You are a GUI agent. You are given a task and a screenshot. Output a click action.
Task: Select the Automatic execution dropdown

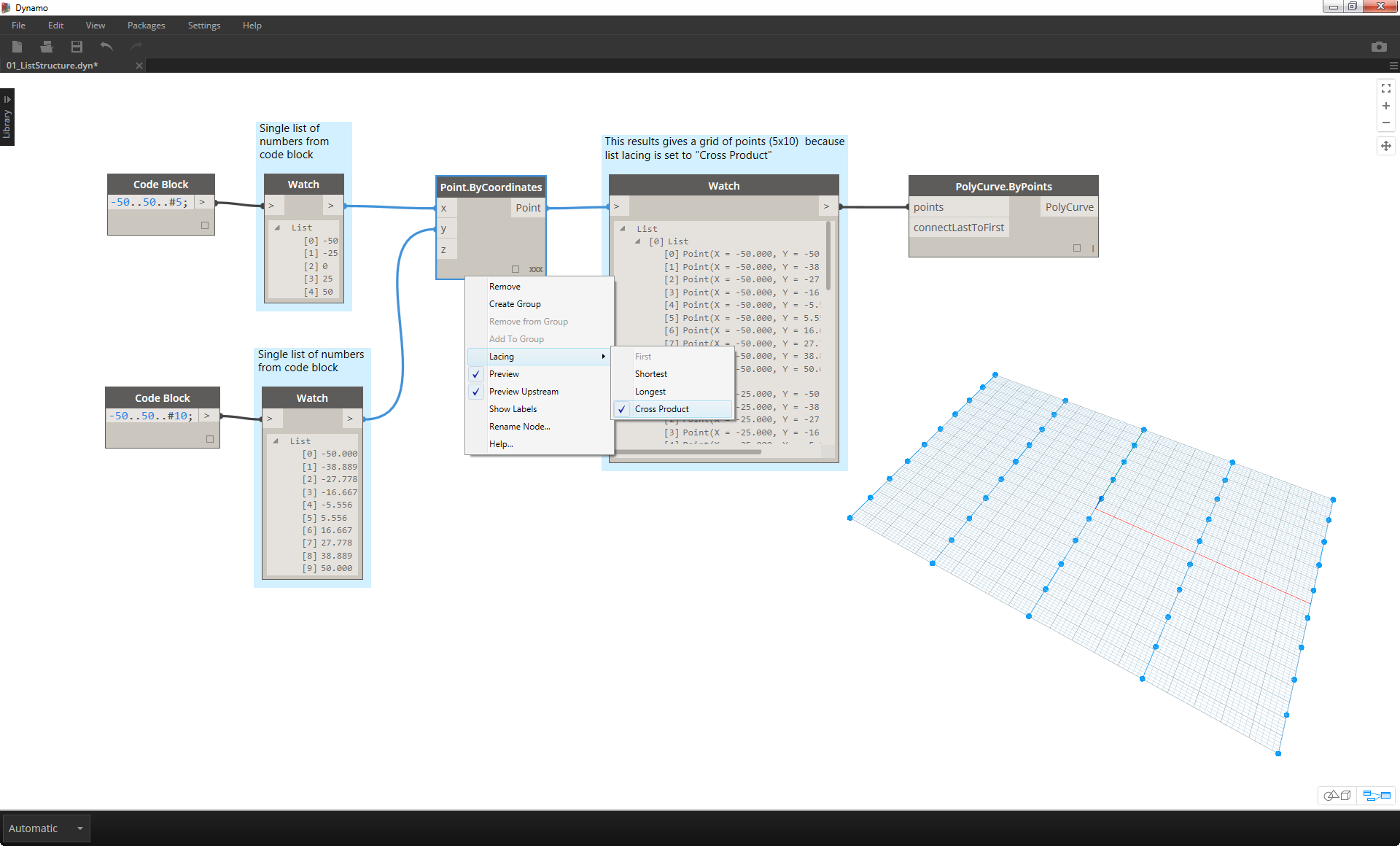44,828
